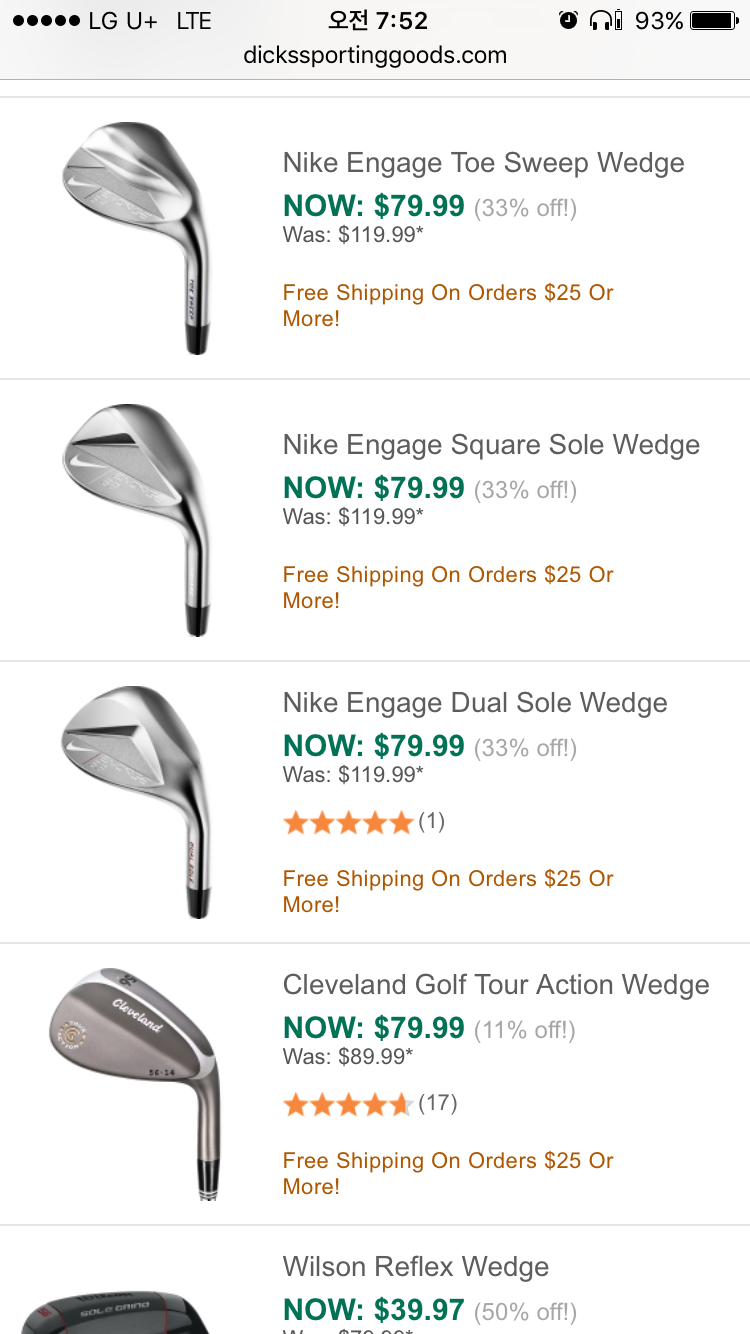Image resolution: width=750 pixels, height=1334 pixels.
Task: View the five-star rating on Dual Sole Wedge
Action: (348, 823)
